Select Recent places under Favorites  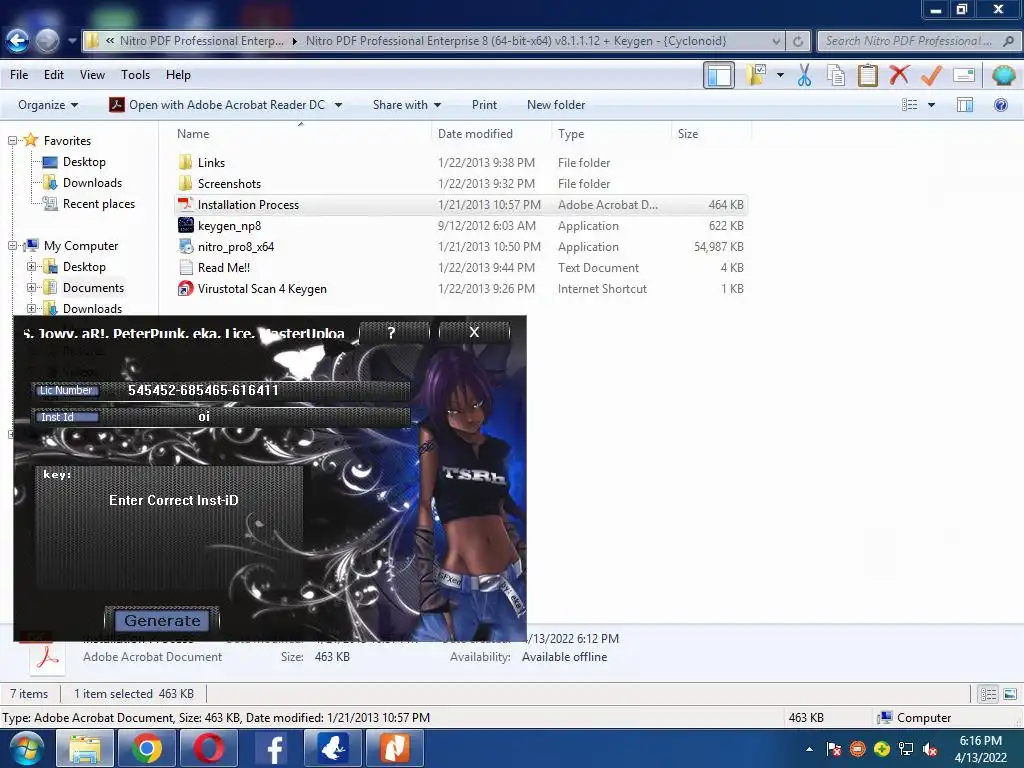(x=99, y=204)
